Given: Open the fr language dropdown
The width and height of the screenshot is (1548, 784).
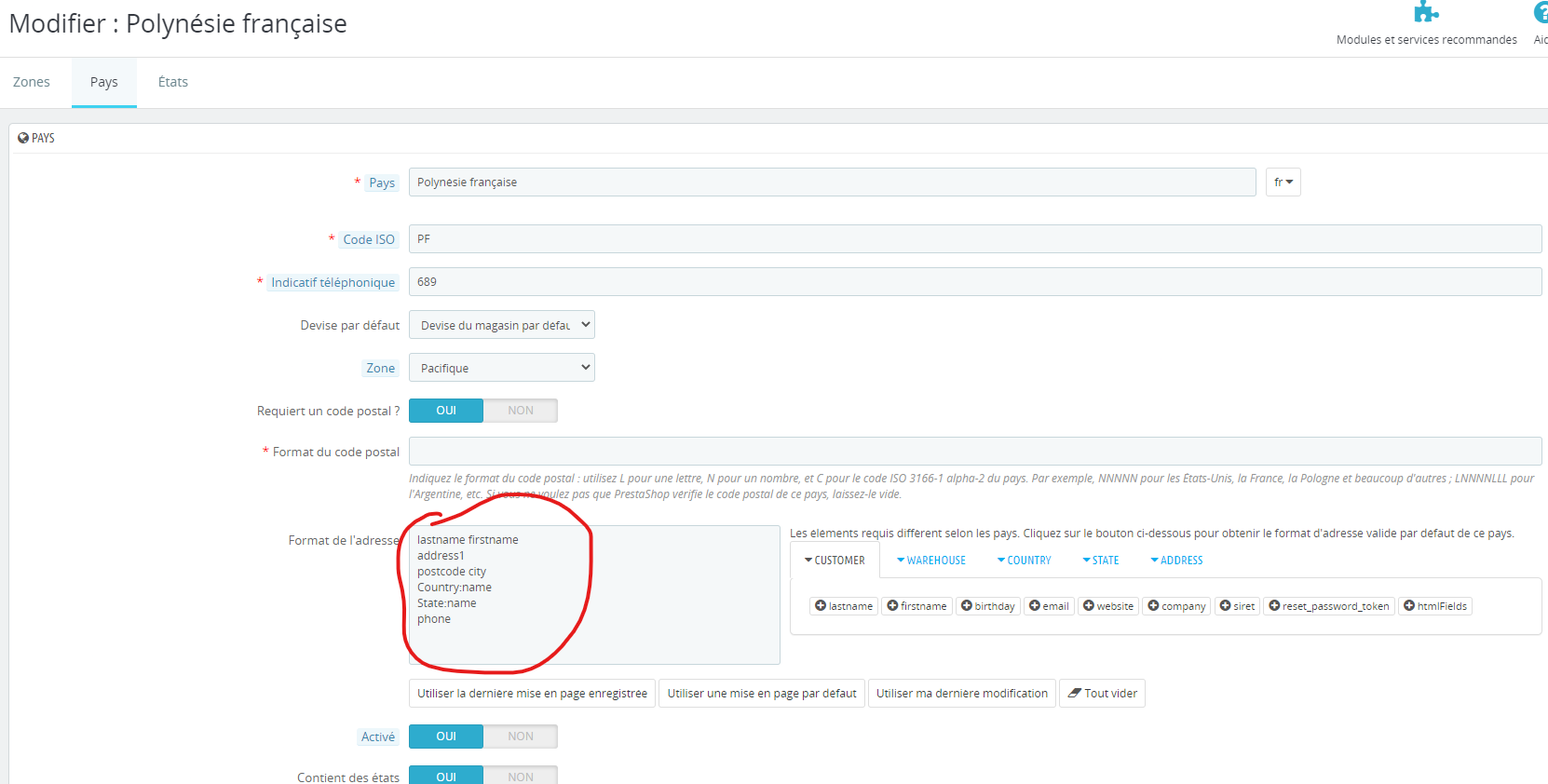Looking at the screenshot, I should (1283, 182).
